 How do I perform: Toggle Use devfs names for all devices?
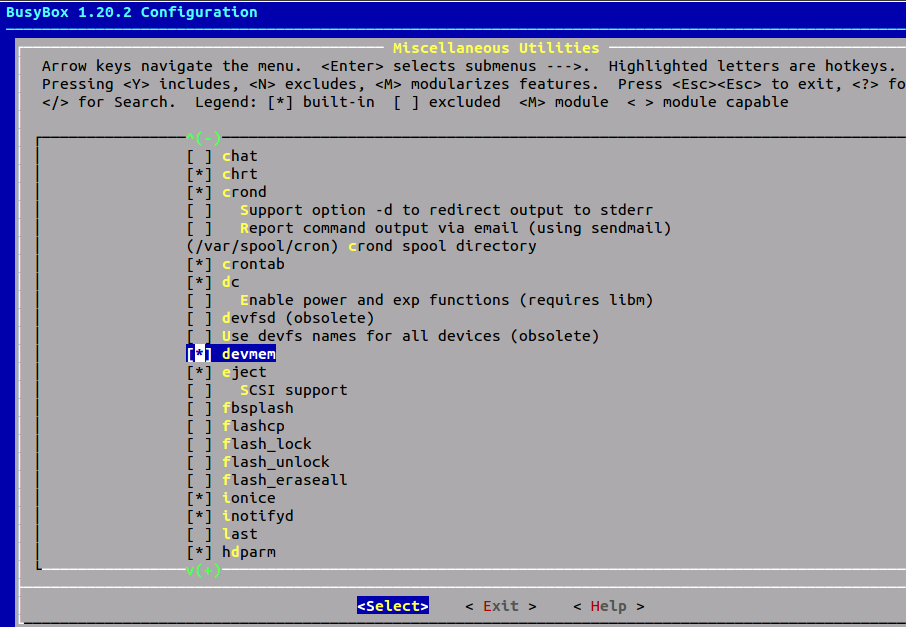click(x=199, y=336)
